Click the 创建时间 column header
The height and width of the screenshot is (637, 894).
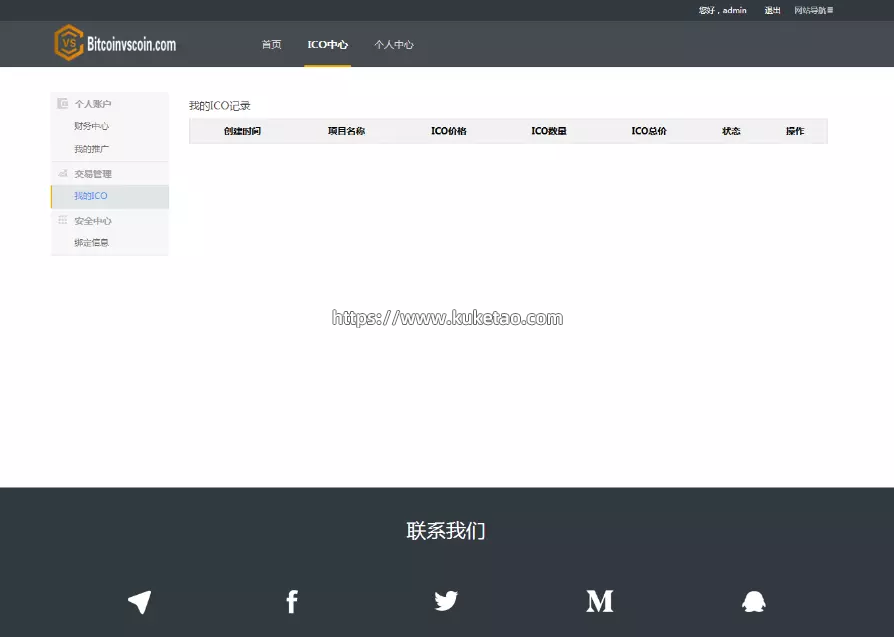tap(242, 131)
